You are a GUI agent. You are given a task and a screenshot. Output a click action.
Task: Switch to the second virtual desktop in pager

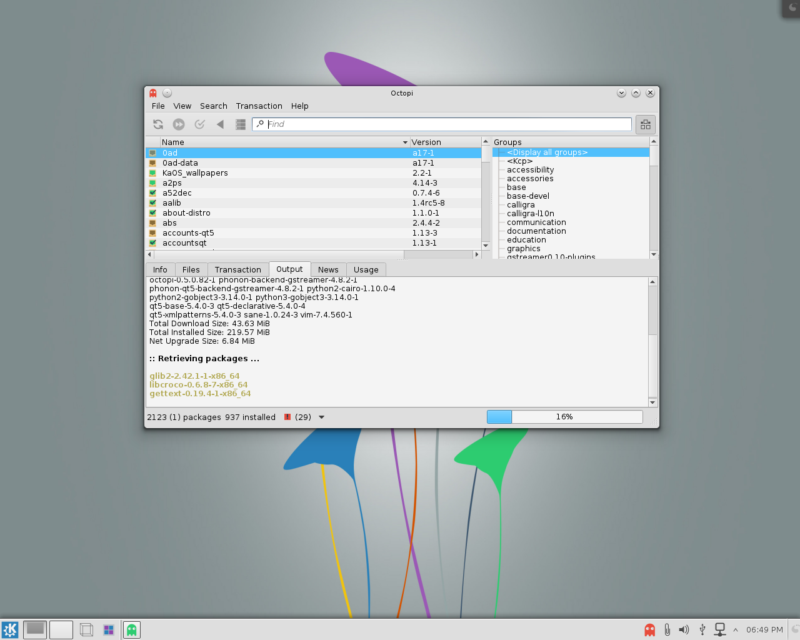pos(61,630)
